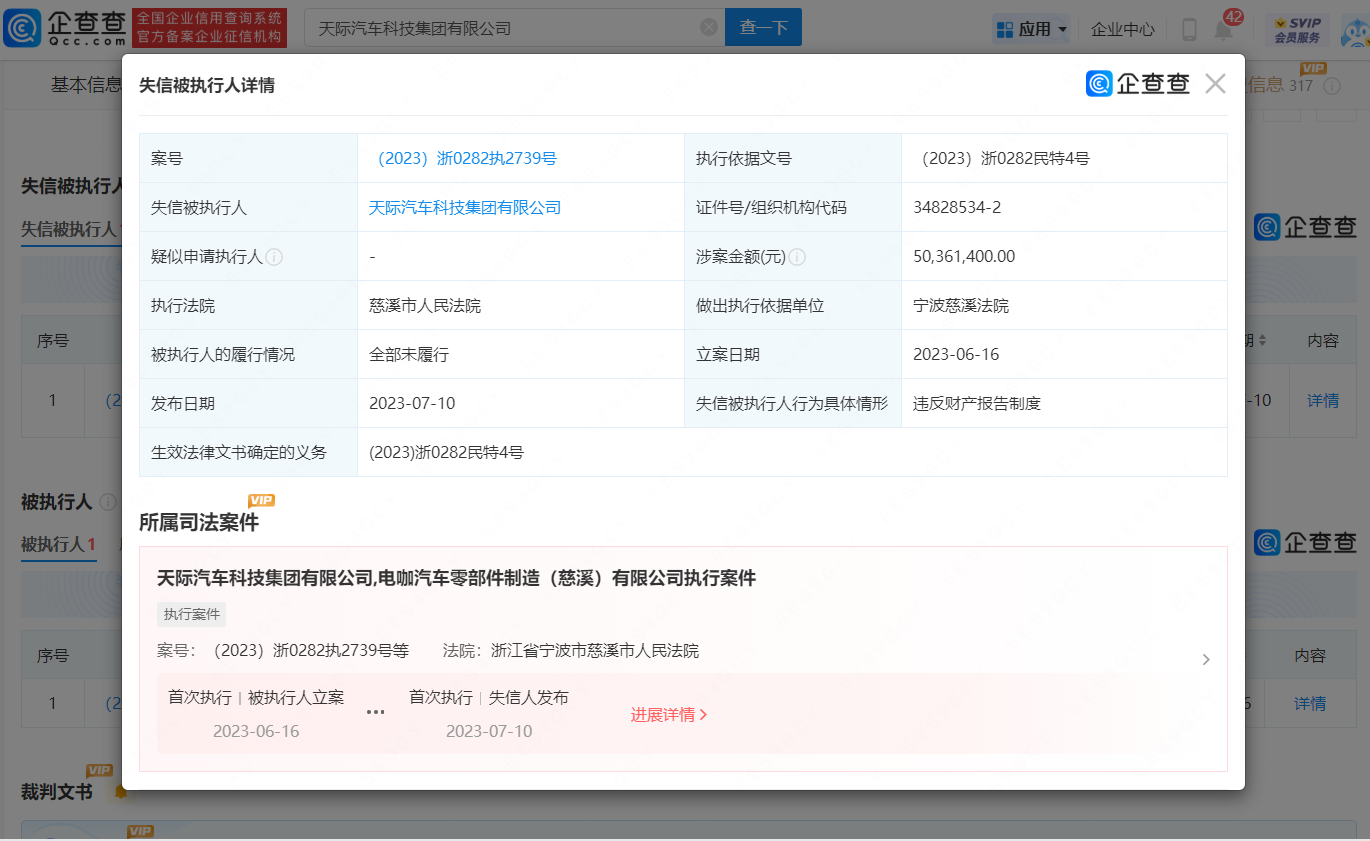The image size is (1370, 841).
Task: Expand the judicial case with the right chevron
Action: point(1206,659)
